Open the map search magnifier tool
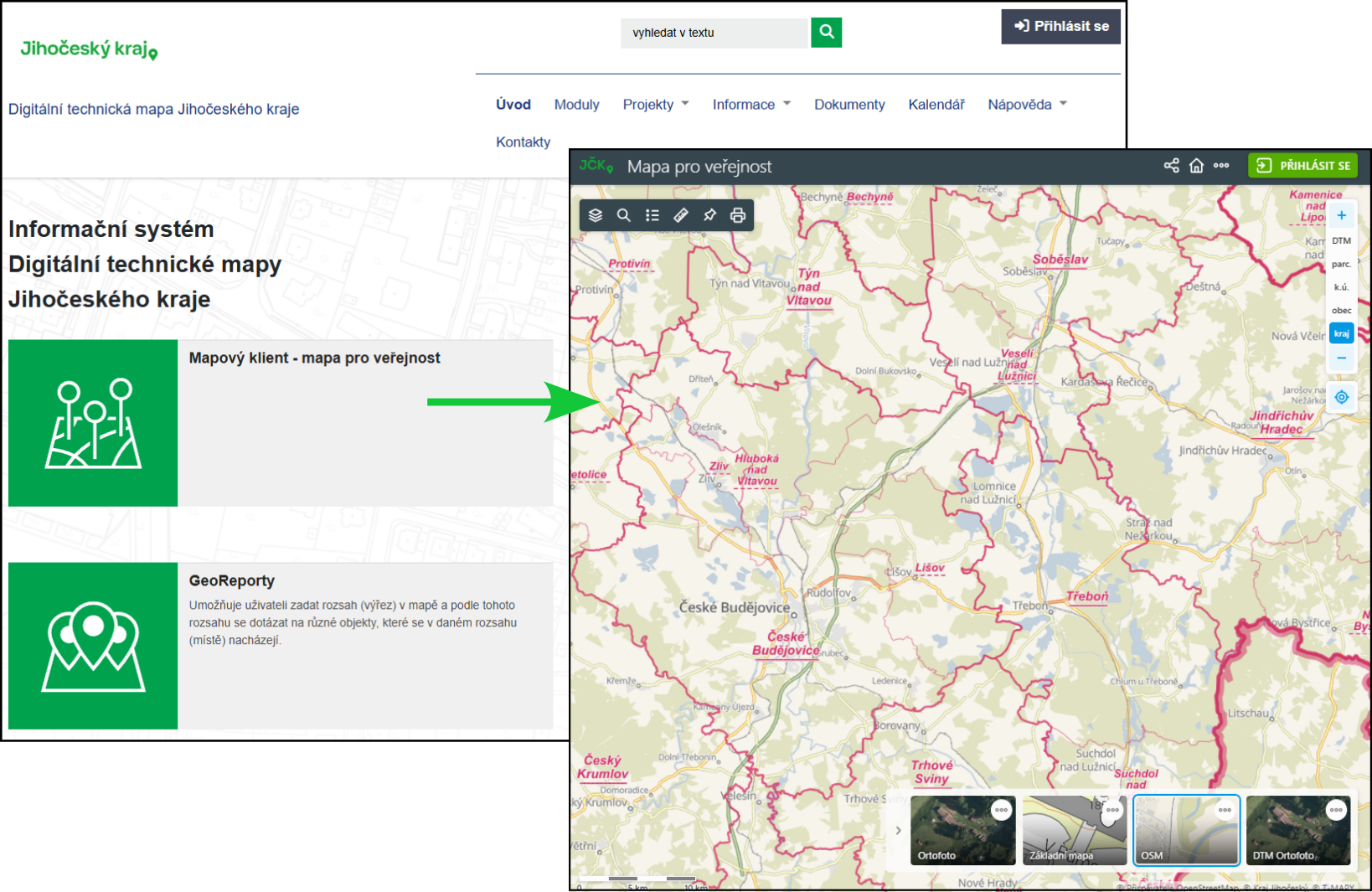Screen dimensions: 1372x892 pos(624,215)
